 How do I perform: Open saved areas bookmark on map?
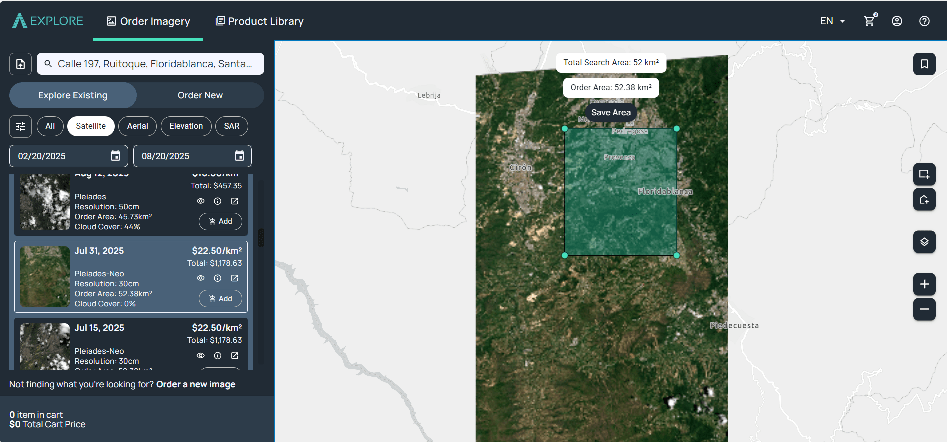(x=924, y=64)
